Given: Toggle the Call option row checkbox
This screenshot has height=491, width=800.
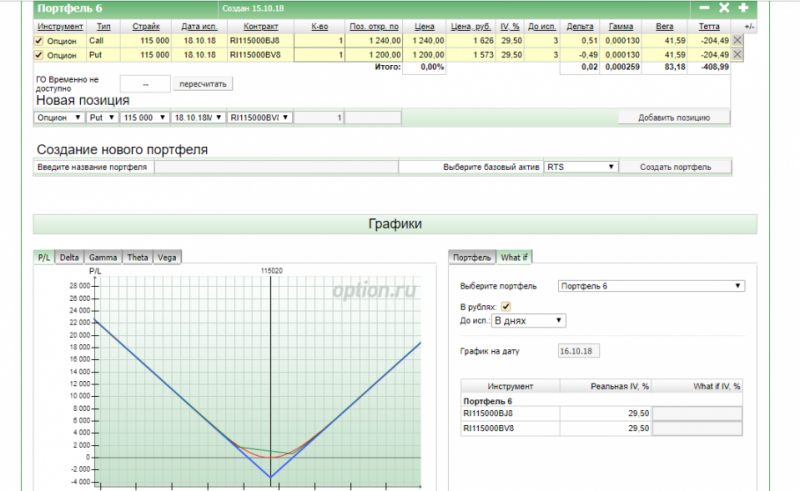Looking at the screenshot, I should click(x=39, y=41).
